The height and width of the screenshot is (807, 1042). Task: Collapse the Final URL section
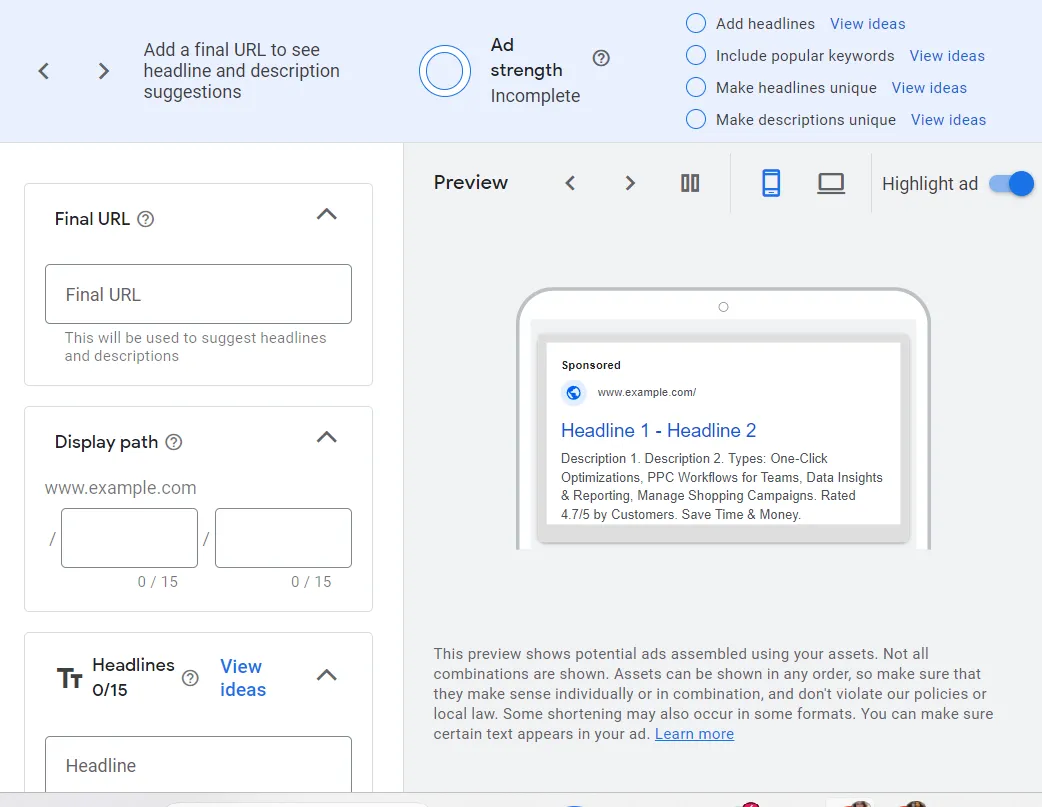[x=327, y=215]
